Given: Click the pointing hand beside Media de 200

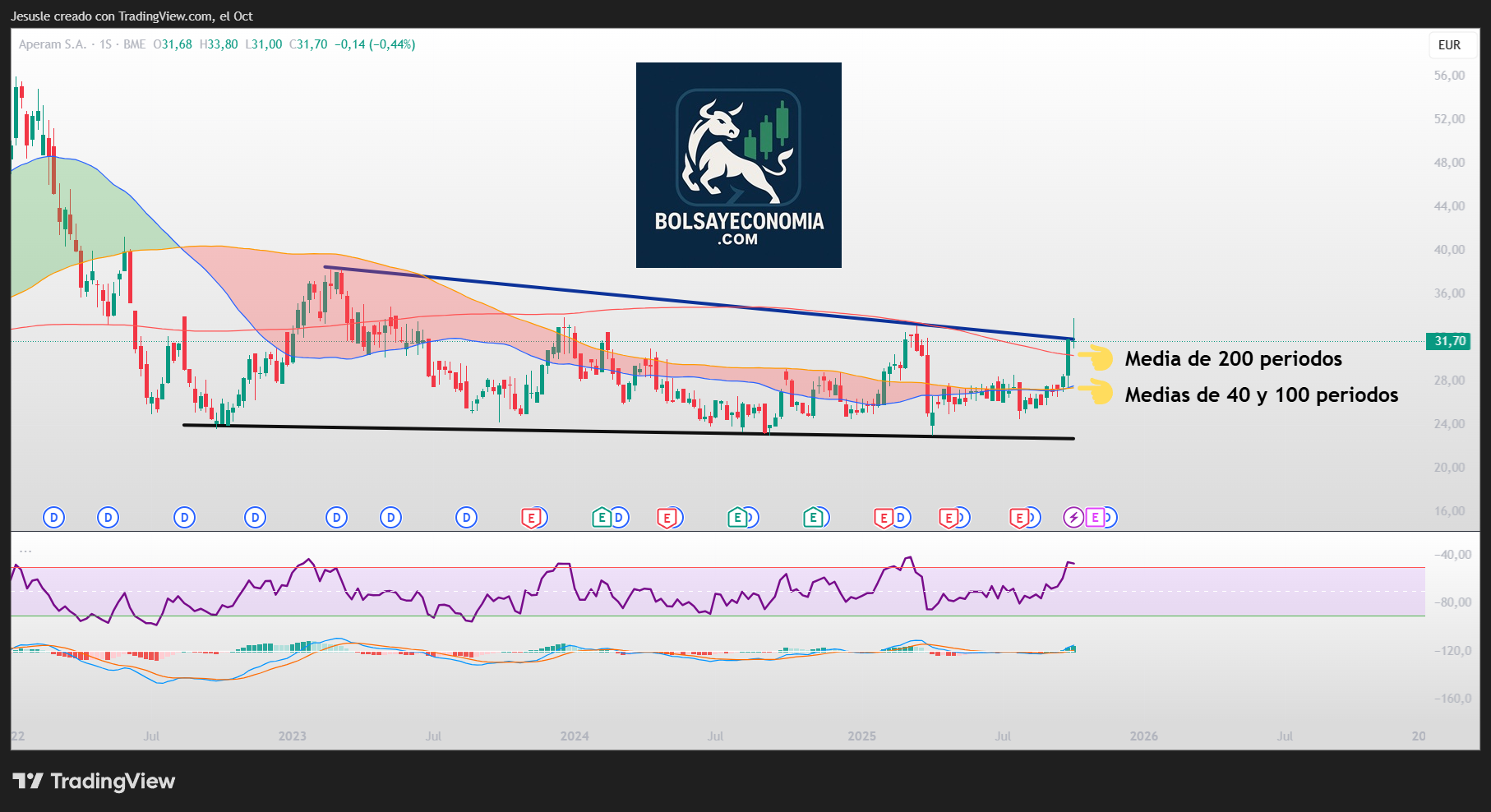Looking at the screenshot, I should point(1095,358).
